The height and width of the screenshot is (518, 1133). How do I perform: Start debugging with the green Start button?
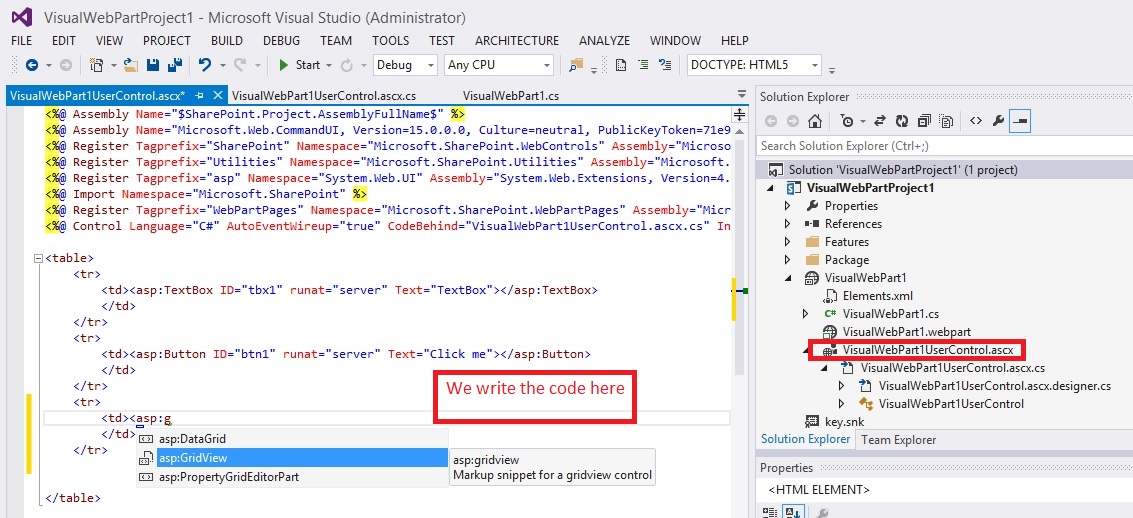pyautogui.click(x=299, y=65)
